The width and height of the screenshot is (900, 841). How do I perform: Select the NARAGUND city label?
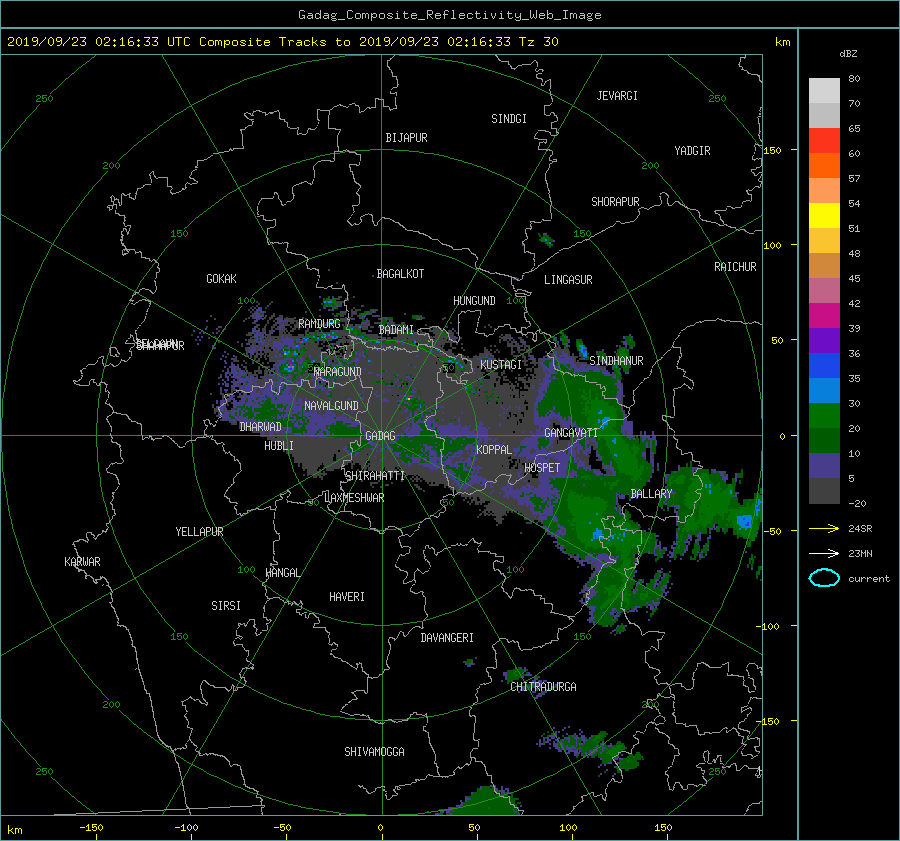338,372
